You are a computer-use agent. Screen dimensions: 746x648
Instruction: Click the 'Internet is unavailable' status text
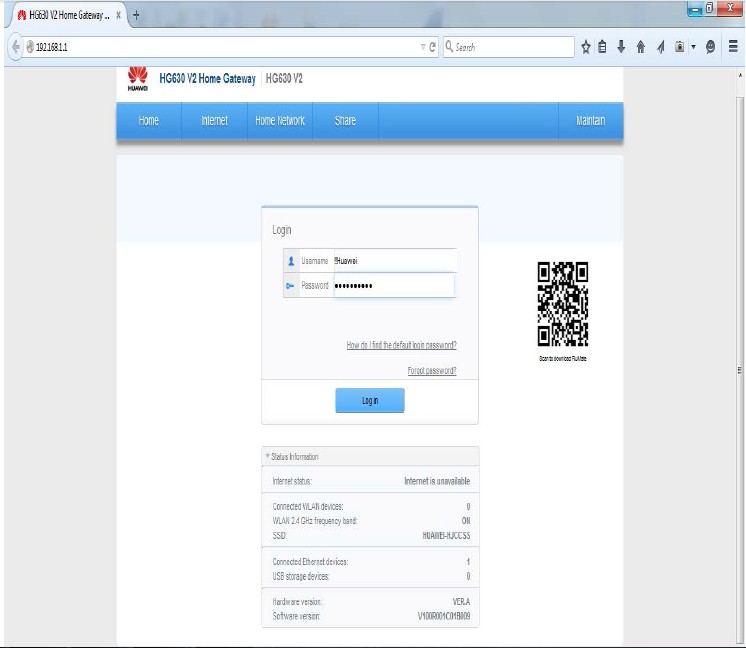(437, 481)
